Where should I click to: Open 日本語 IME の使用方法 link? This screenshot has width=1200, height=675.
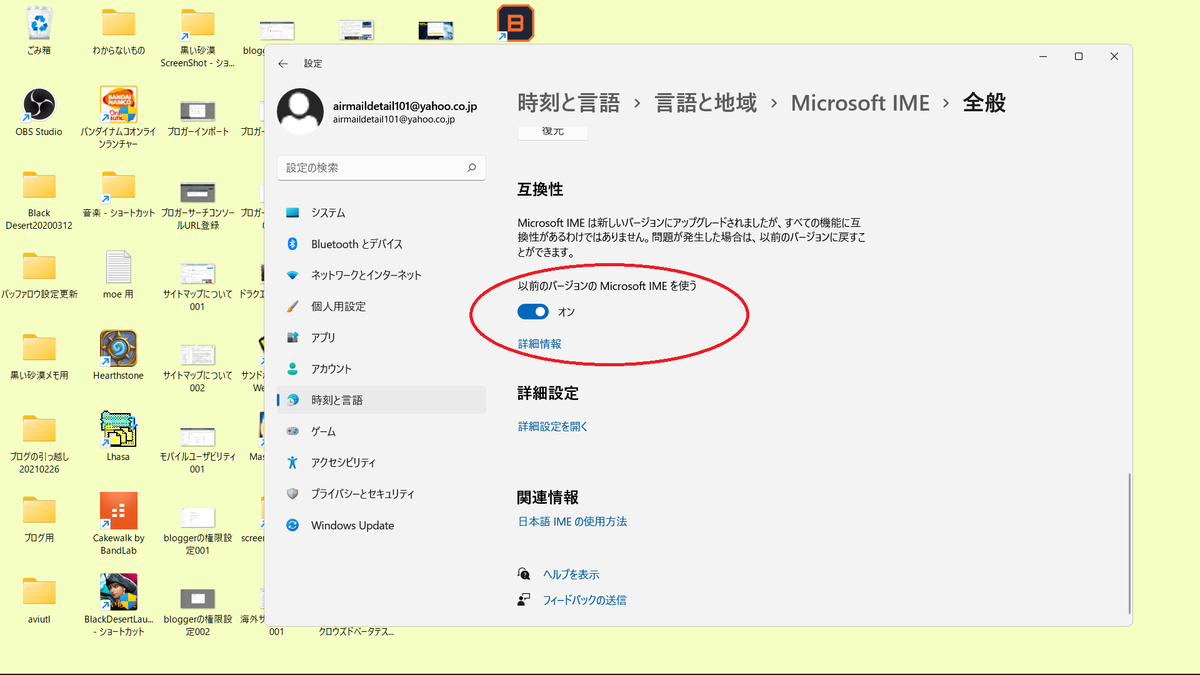pyautogui.click(x=572, y=522)
